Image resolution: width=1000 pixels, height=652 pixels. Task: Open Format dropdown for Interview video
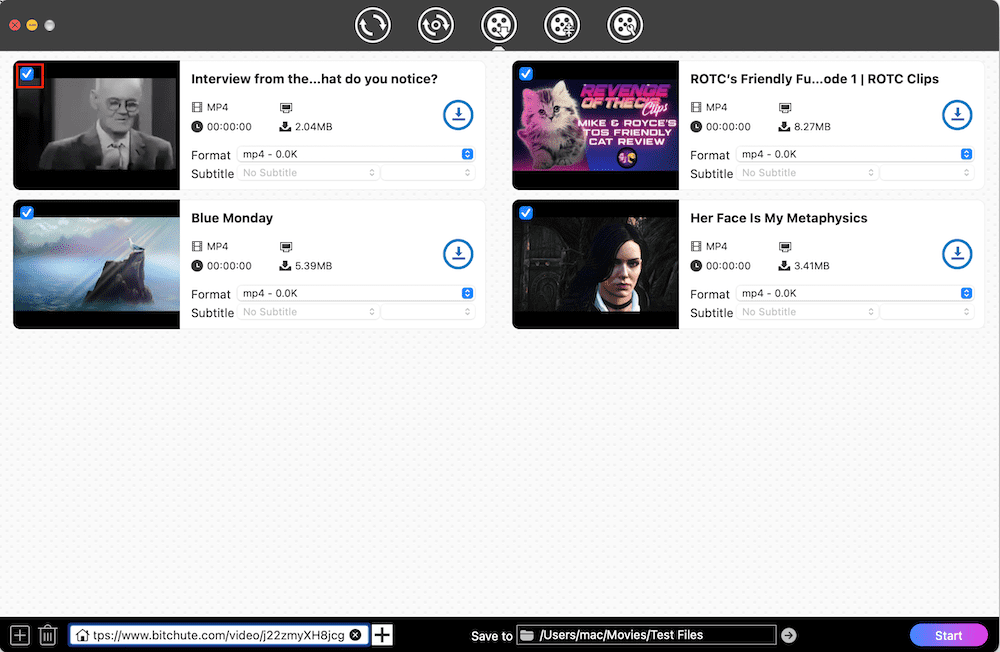[x=356, y=154]
